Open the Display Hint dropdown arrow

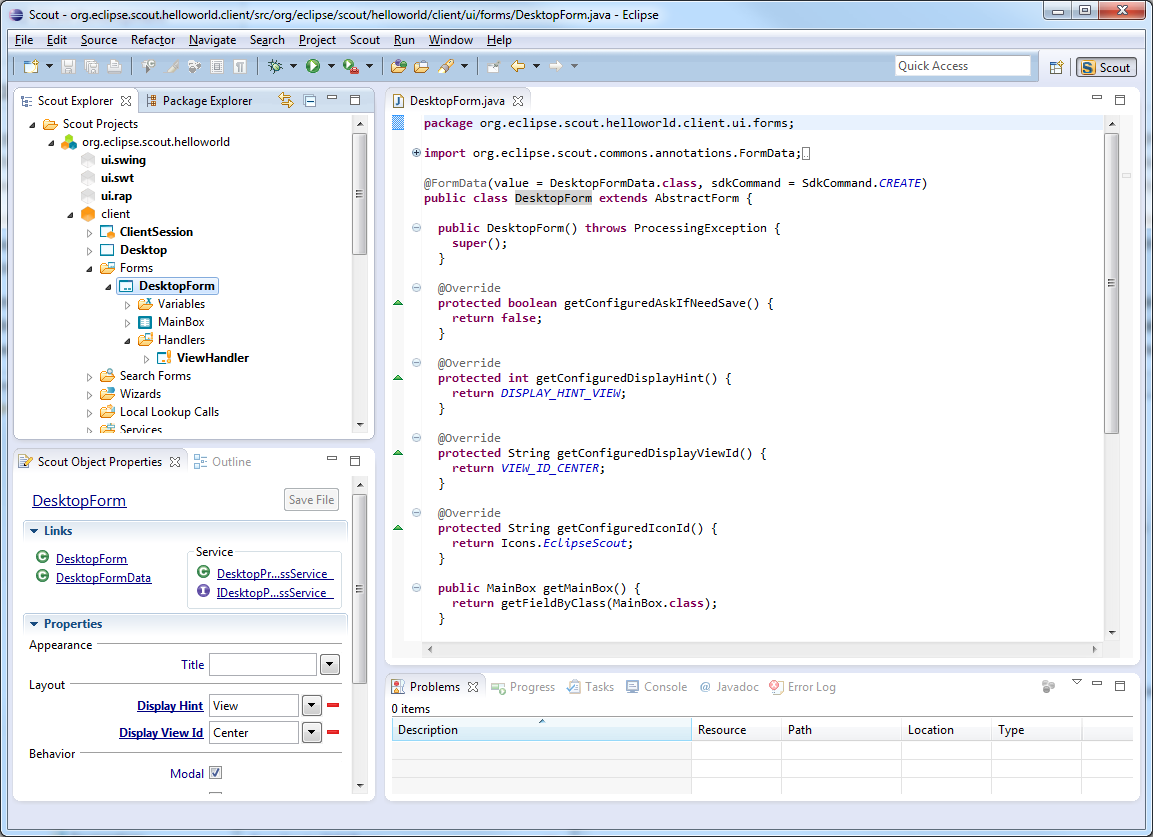click(x=312, y=706)
